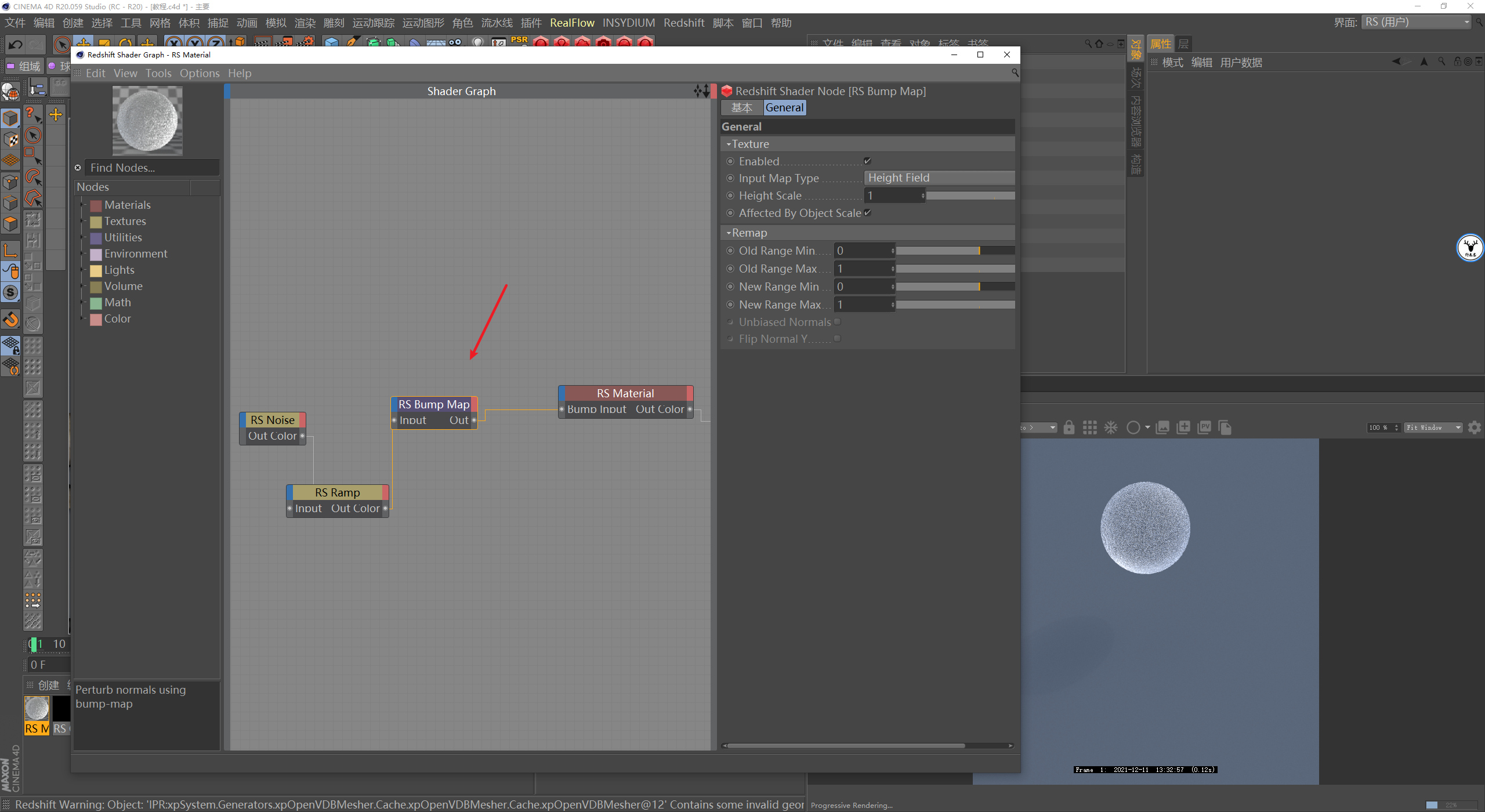Click the grid bucket icon in render view
Image resolution: width=1485 pixels, height=812 pixels.
[x=1089, y=427]
